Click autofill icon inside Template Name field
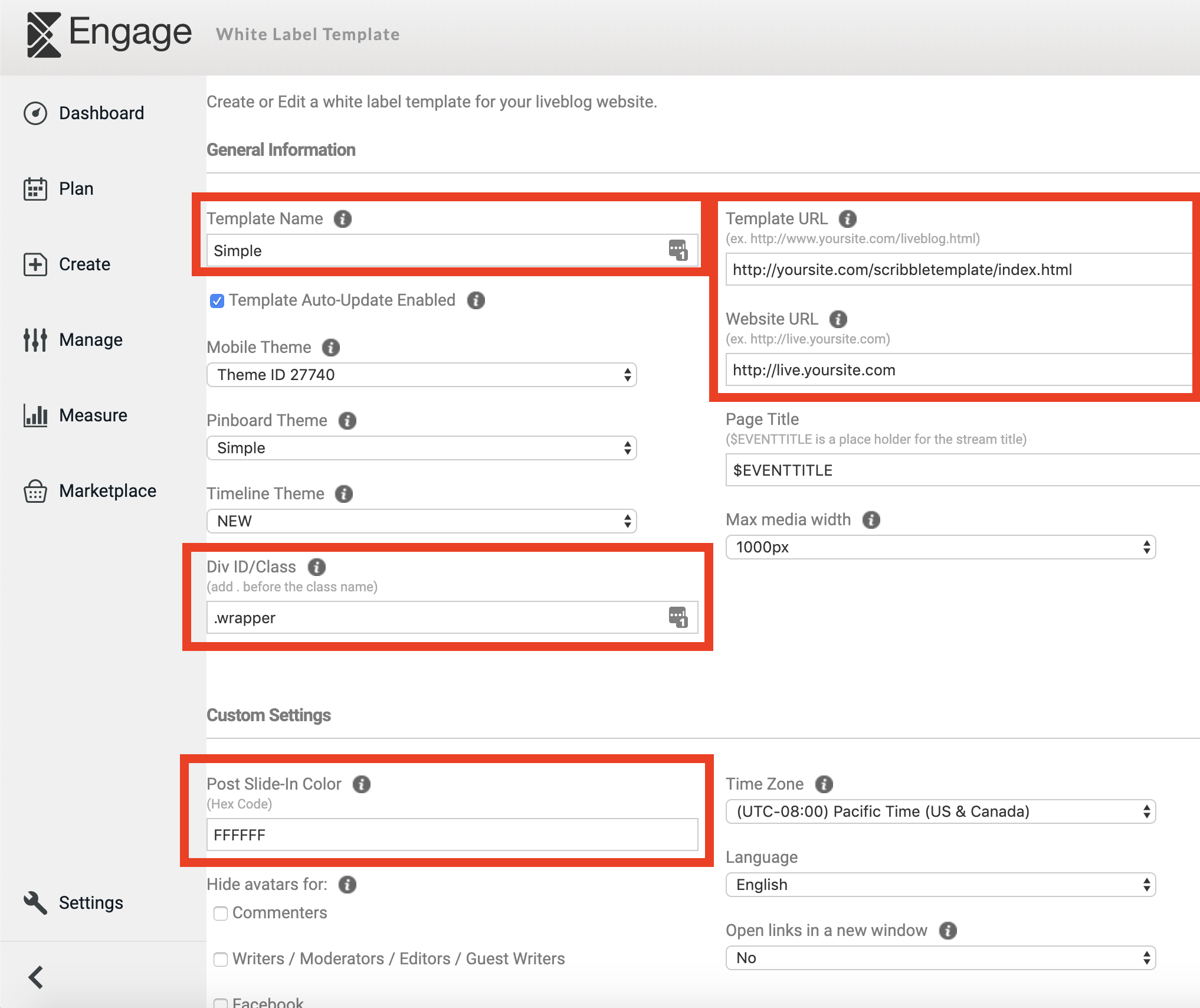This screenshot has height=1008, width=1200. pyautogui.click(x=678, y=250)
